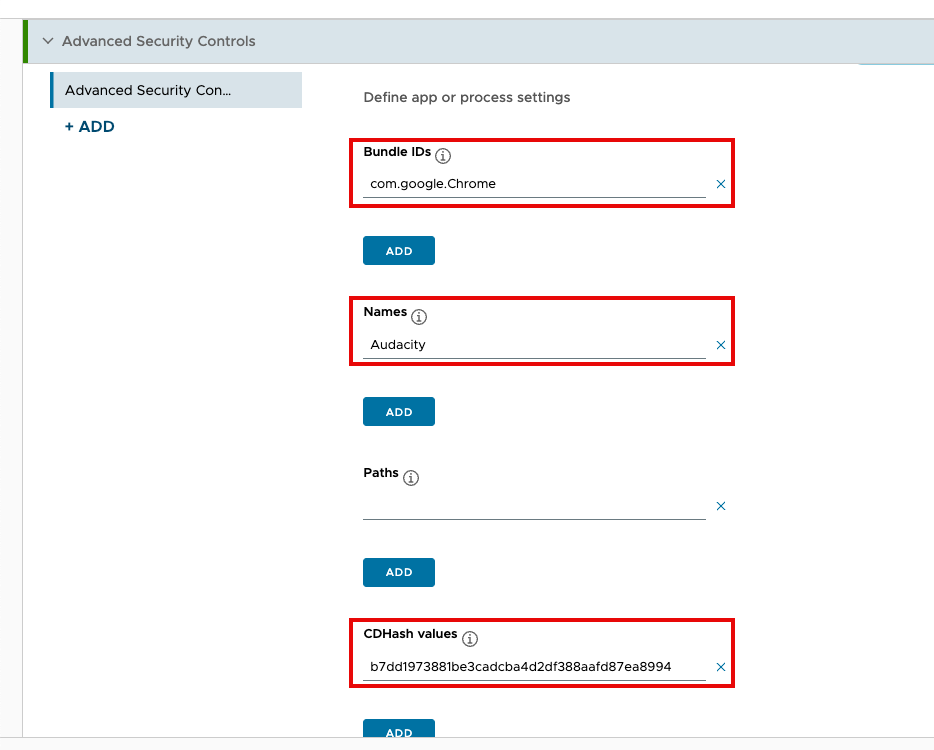Open the Bundle IDs info tooltip icon

[x=441, y=155]
